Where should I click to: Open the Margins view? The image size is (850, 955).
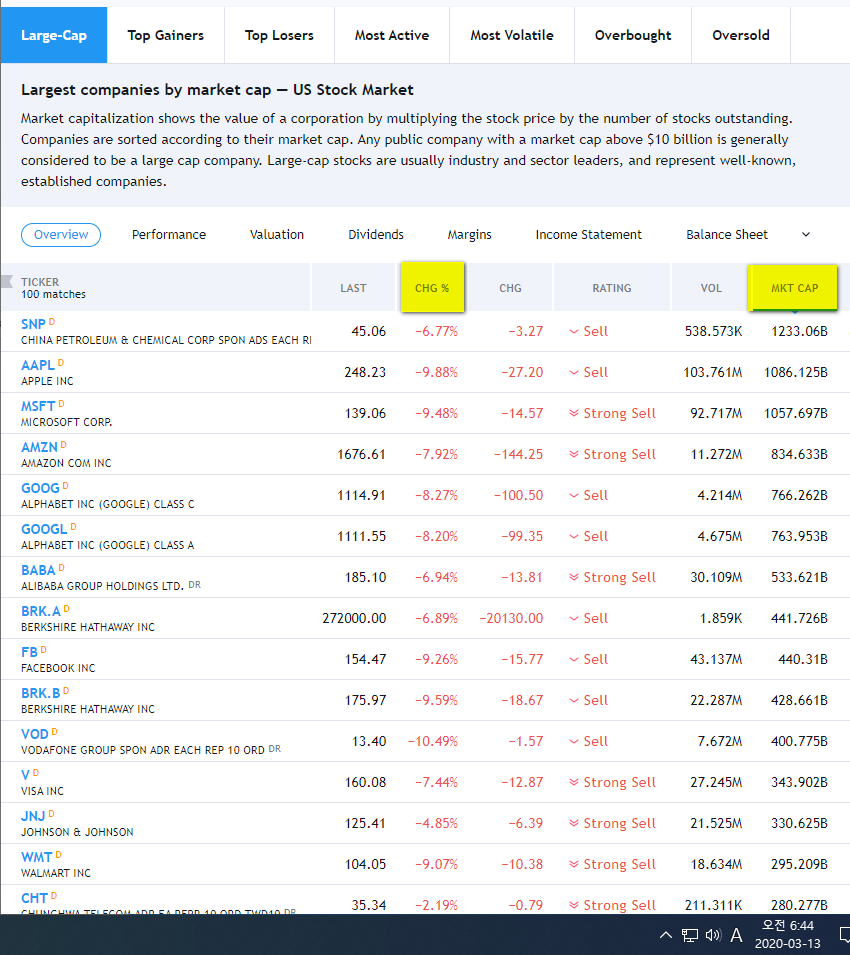pos(469,235)
